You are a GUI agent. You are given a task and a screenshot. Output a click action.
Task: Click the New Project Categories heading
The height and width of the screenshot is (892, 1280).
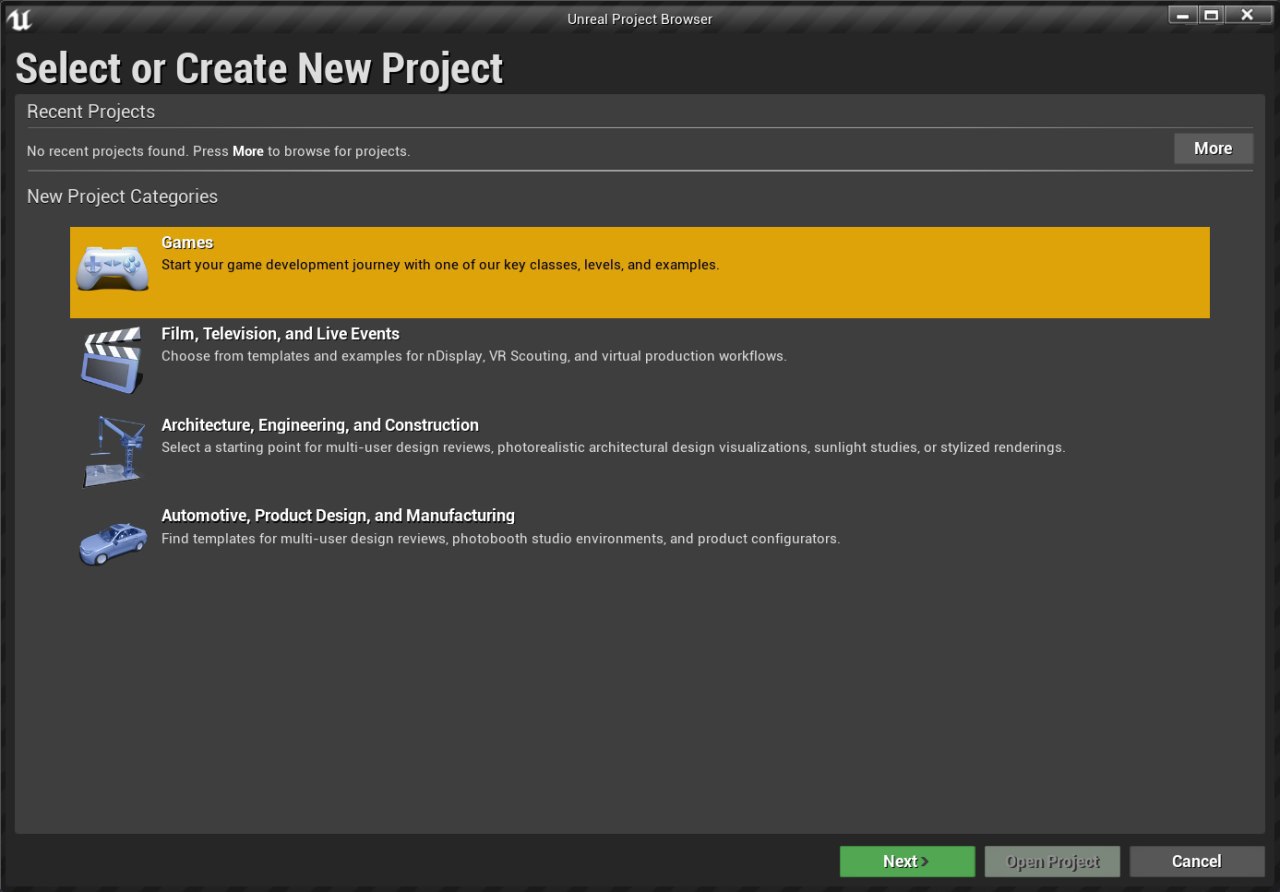pos(122,196)
